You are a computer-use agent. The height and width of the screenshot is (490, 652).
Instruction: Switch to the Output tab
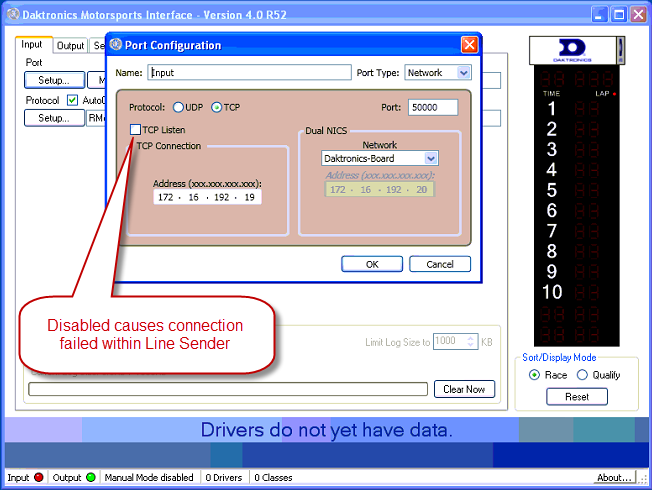70,45
